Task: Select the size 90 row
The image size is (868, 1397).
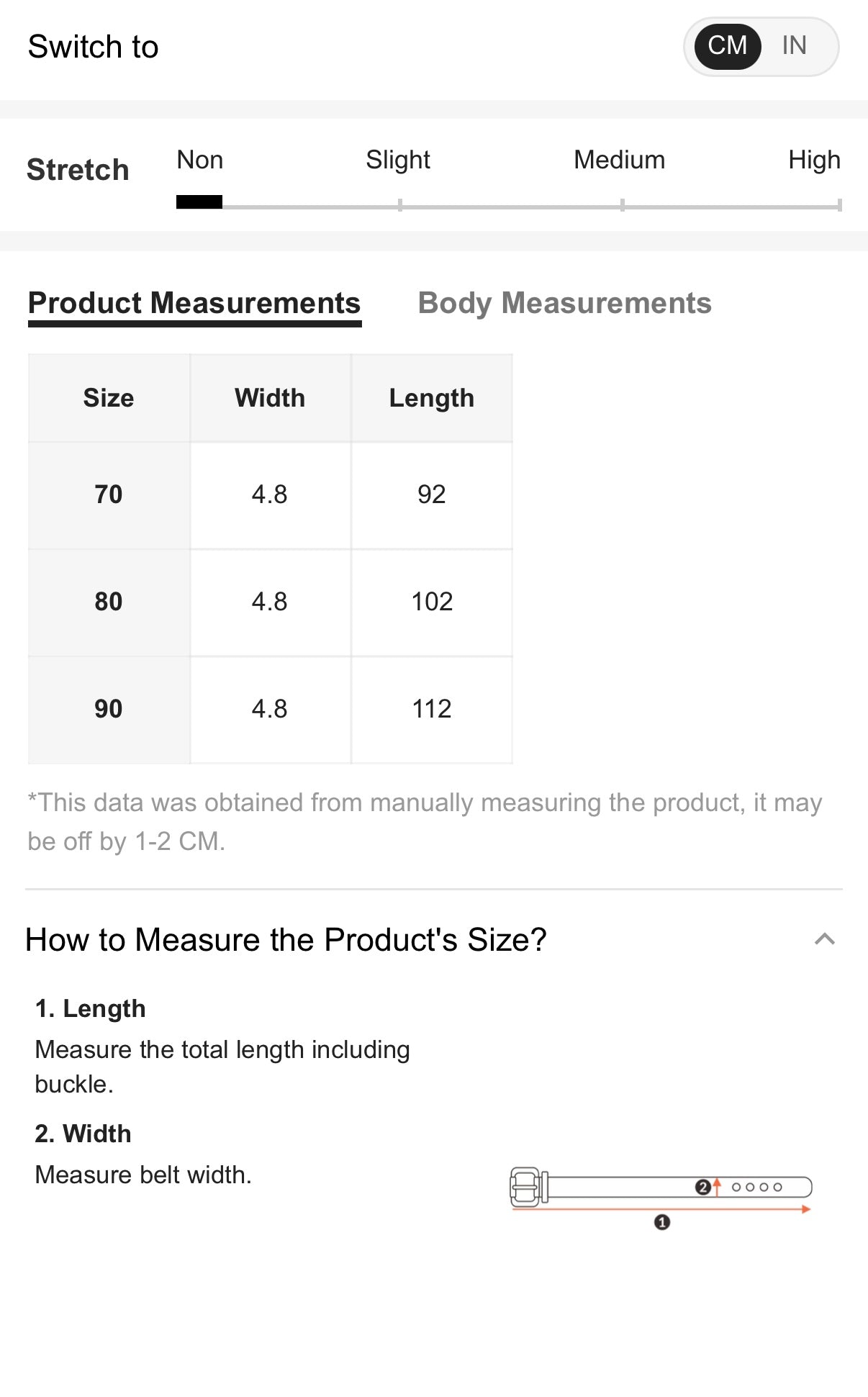Action: 270,710
